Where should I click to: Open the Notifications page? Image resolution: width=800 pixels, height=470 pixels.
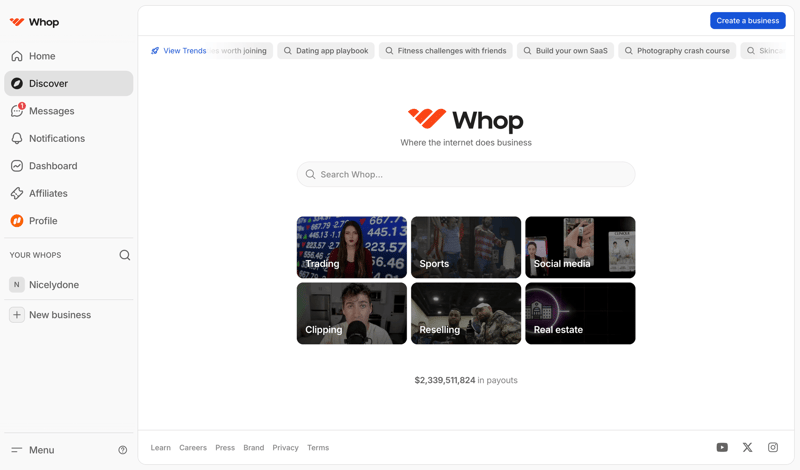pyautogui.click(x=68, y=138)
